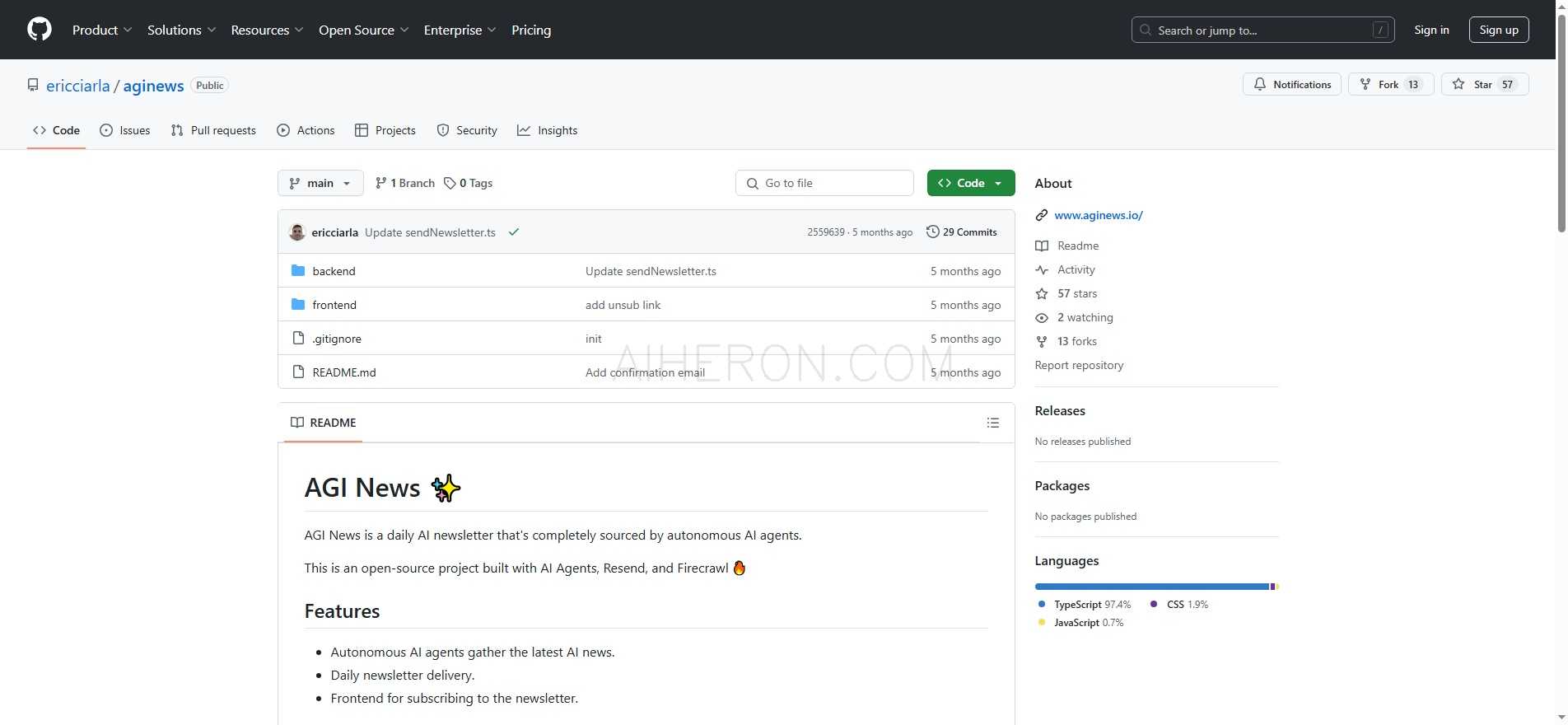1568x725 pixels.
Task: Click the .gitignore file icon
Action: 298,339
